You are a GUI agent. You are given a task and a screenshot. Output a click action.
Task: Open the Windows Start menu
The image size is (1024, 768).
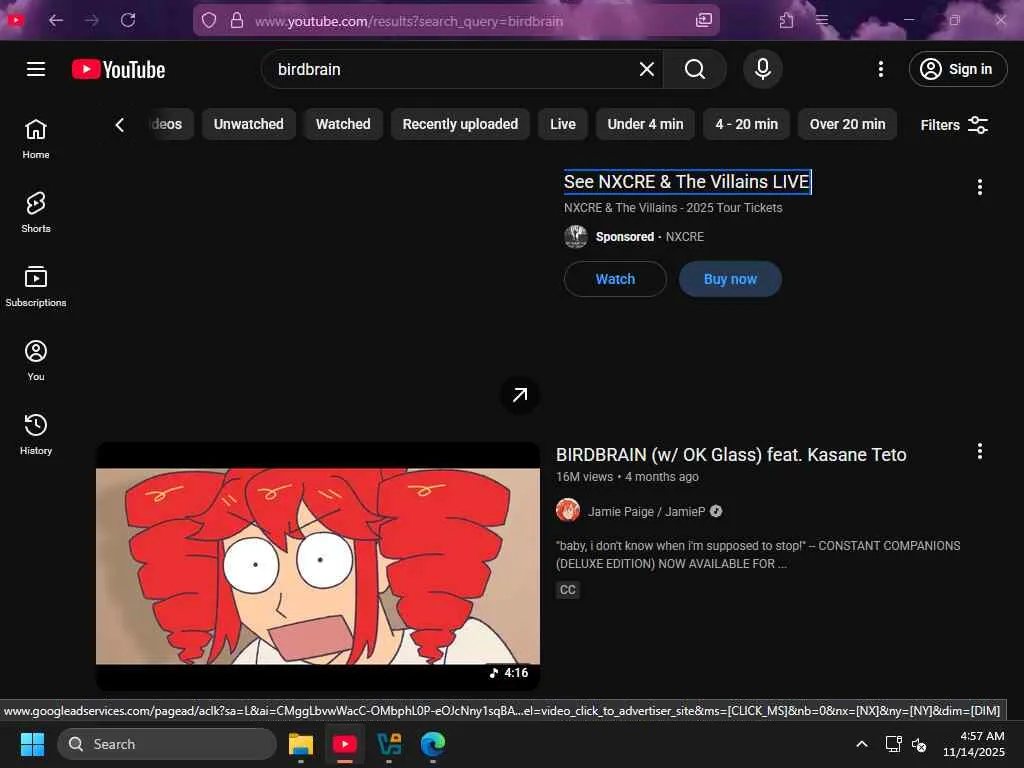click(x=32, y=744)
